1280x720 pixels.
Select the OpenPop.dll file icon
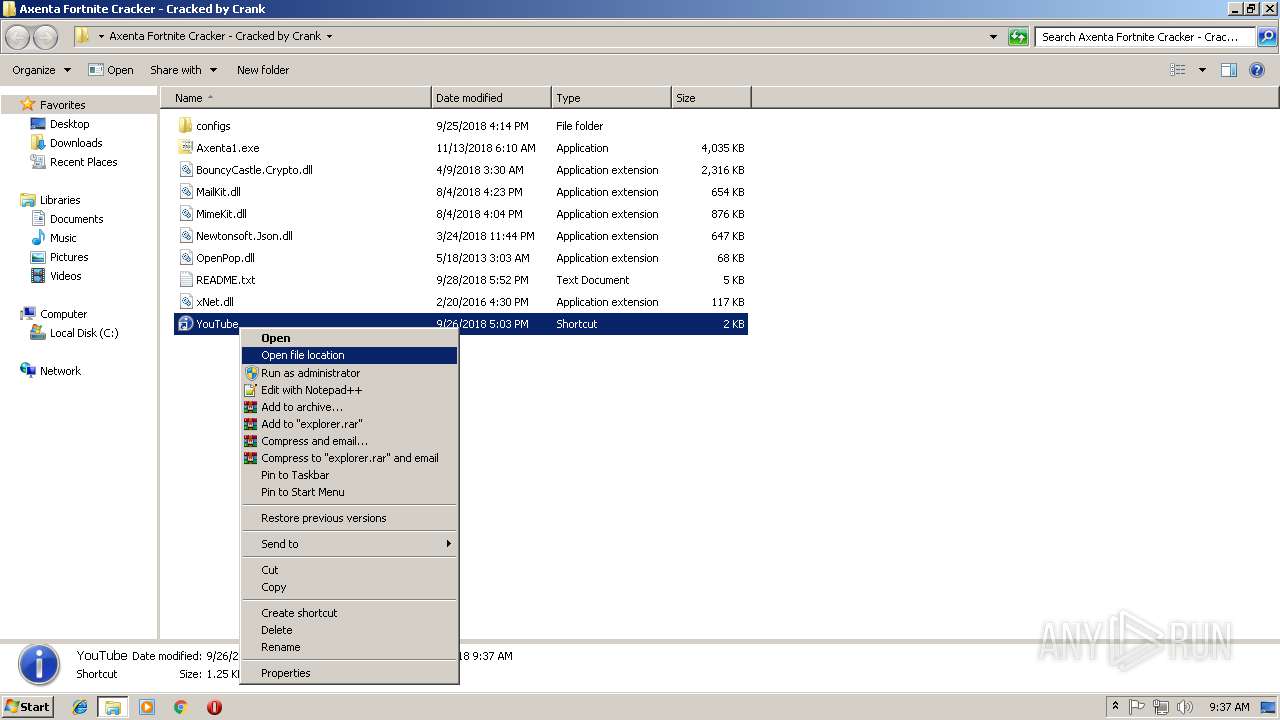[185, 258]
